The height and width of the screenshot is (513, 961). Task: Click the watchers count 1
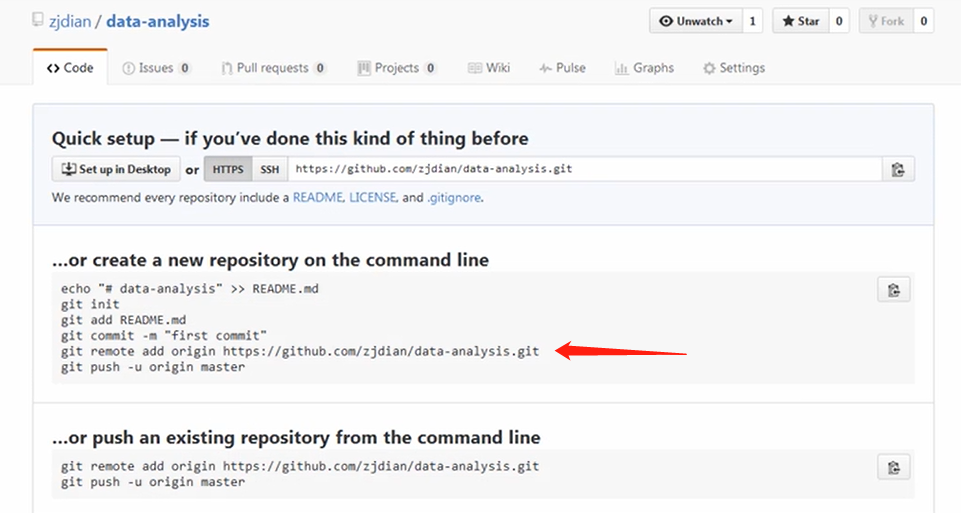pos(753,21)
